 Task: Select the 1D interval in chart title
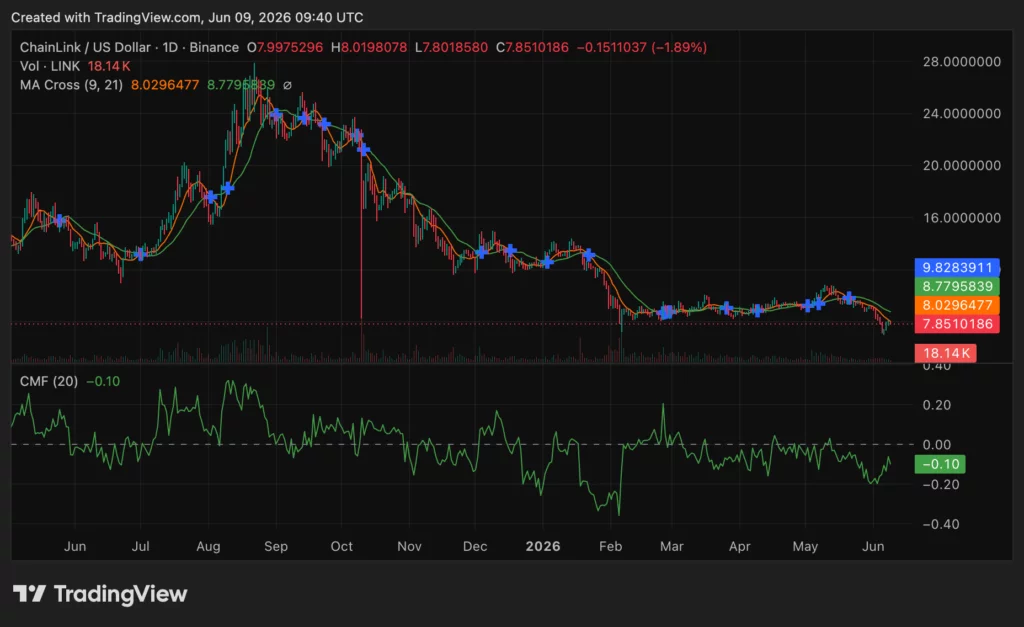pyautogui.click(x=170, y=47)
